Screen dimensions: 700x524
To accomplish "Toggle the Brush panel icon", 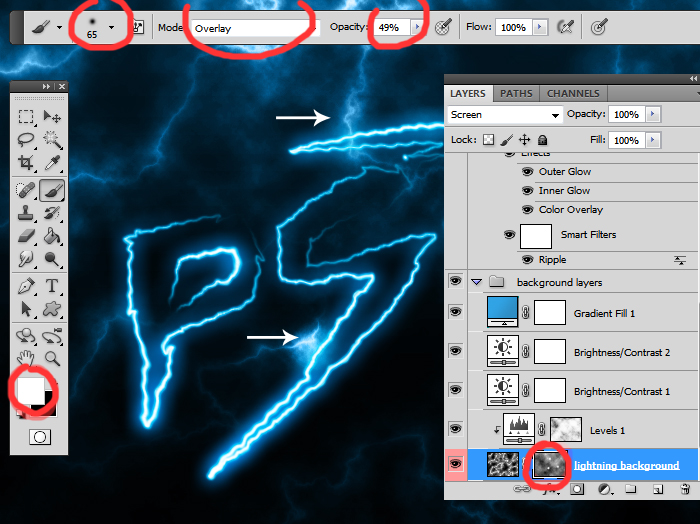I will [x=138, y=27].
